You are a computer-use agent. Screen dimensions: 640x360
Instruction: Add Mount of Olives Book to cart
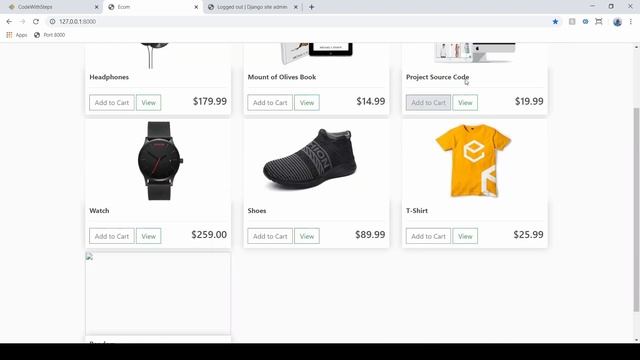[x=270, y=102]
